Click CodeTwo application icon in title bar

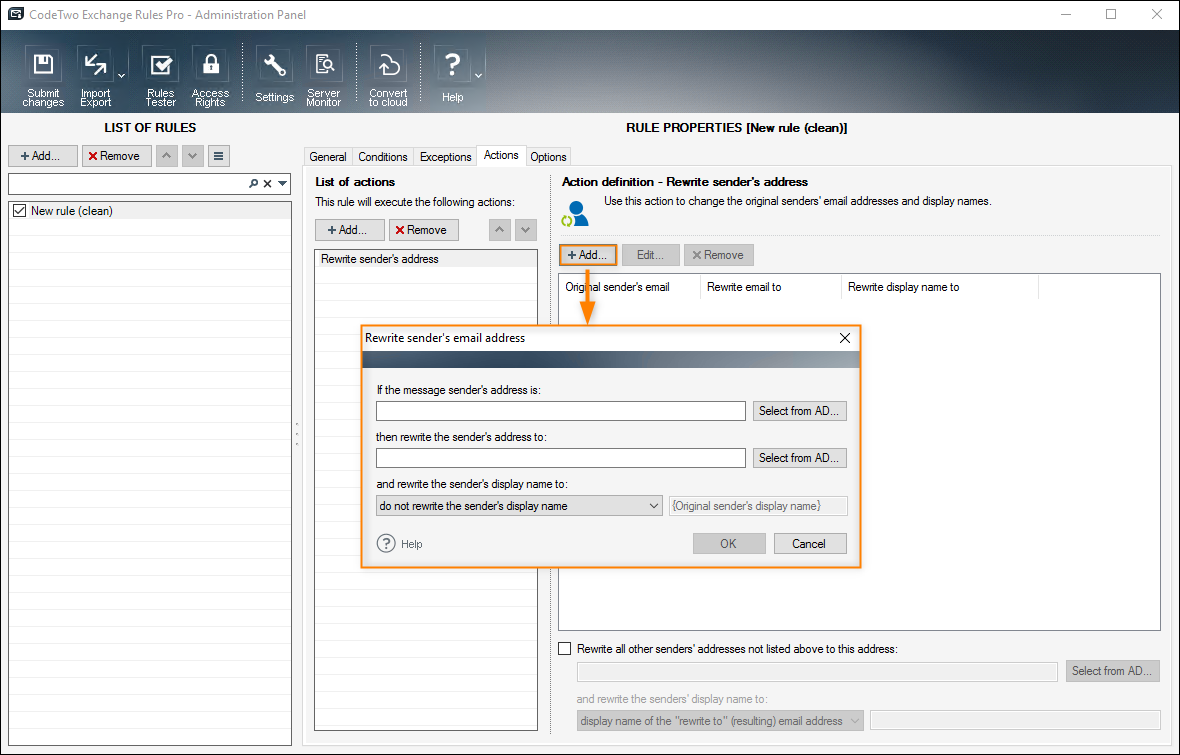point(15,14)
